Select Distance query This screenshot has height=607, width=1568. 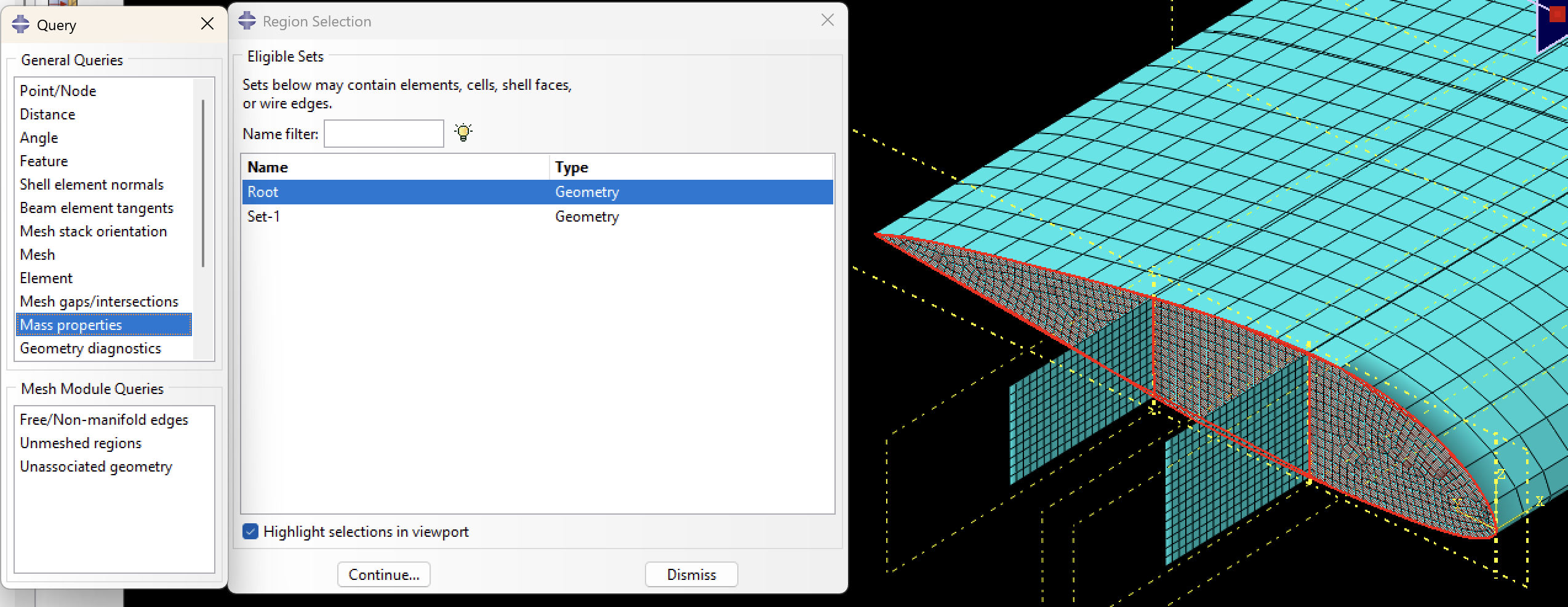(47, 115)
